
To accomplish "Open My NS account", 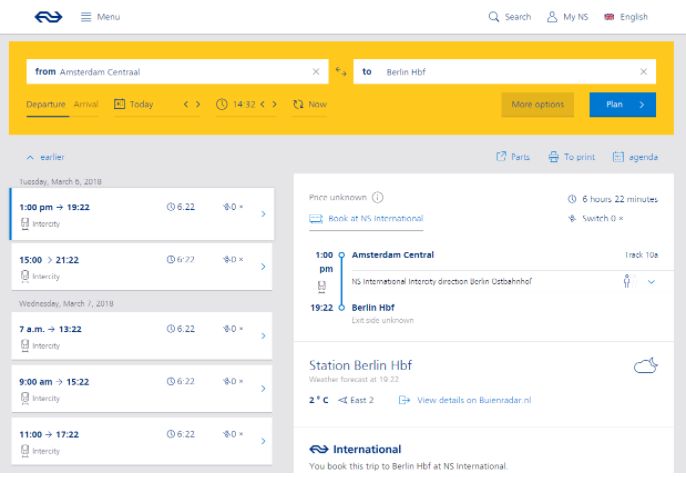I will click(567, 17).
